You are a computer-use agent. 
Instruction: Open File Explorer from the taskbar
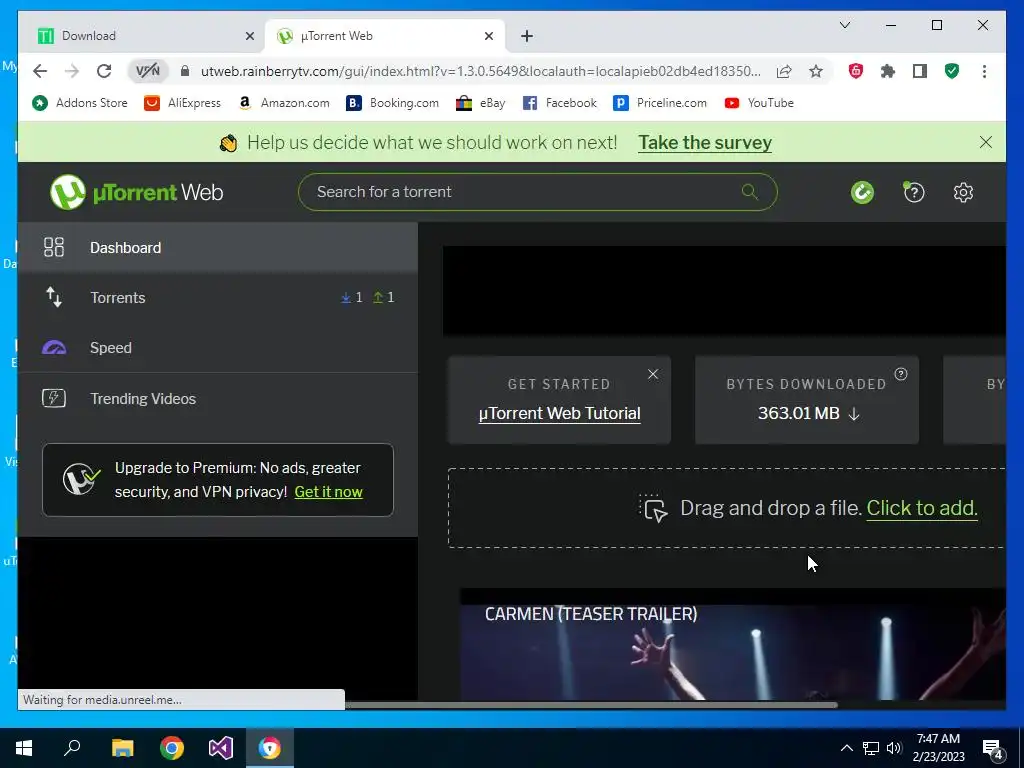coord(122,748)
